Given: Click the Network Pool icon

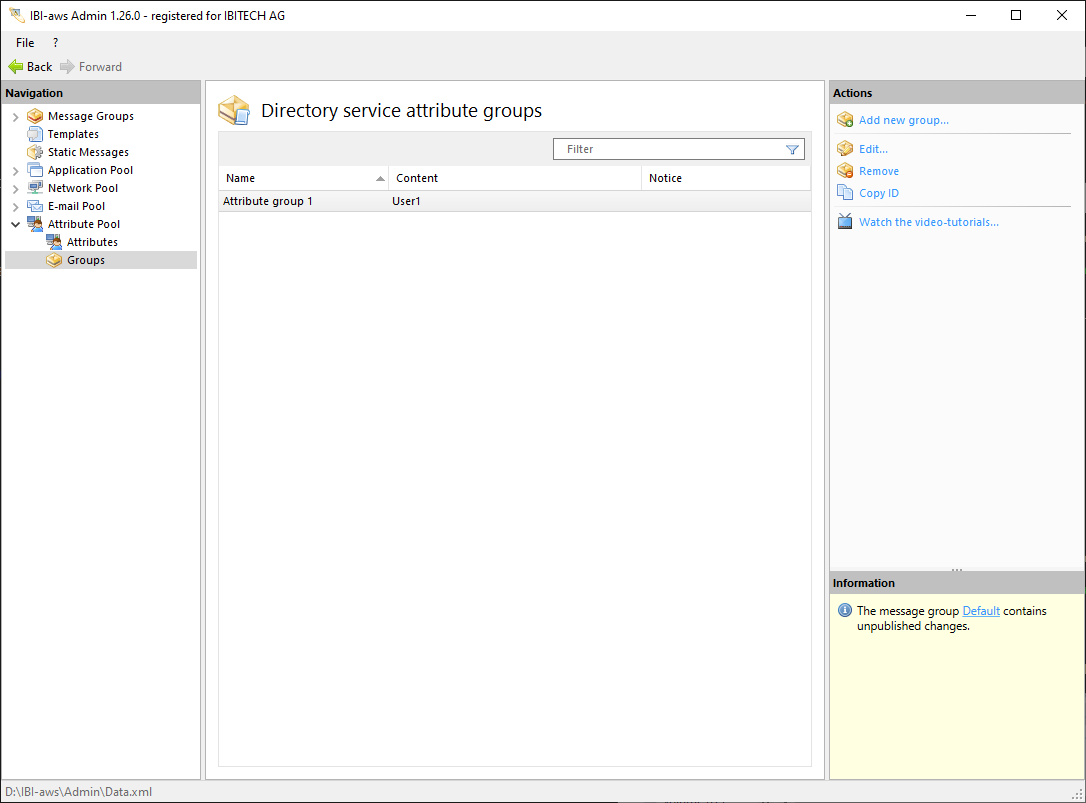Looking at the screenshot, I should [35, 188].
